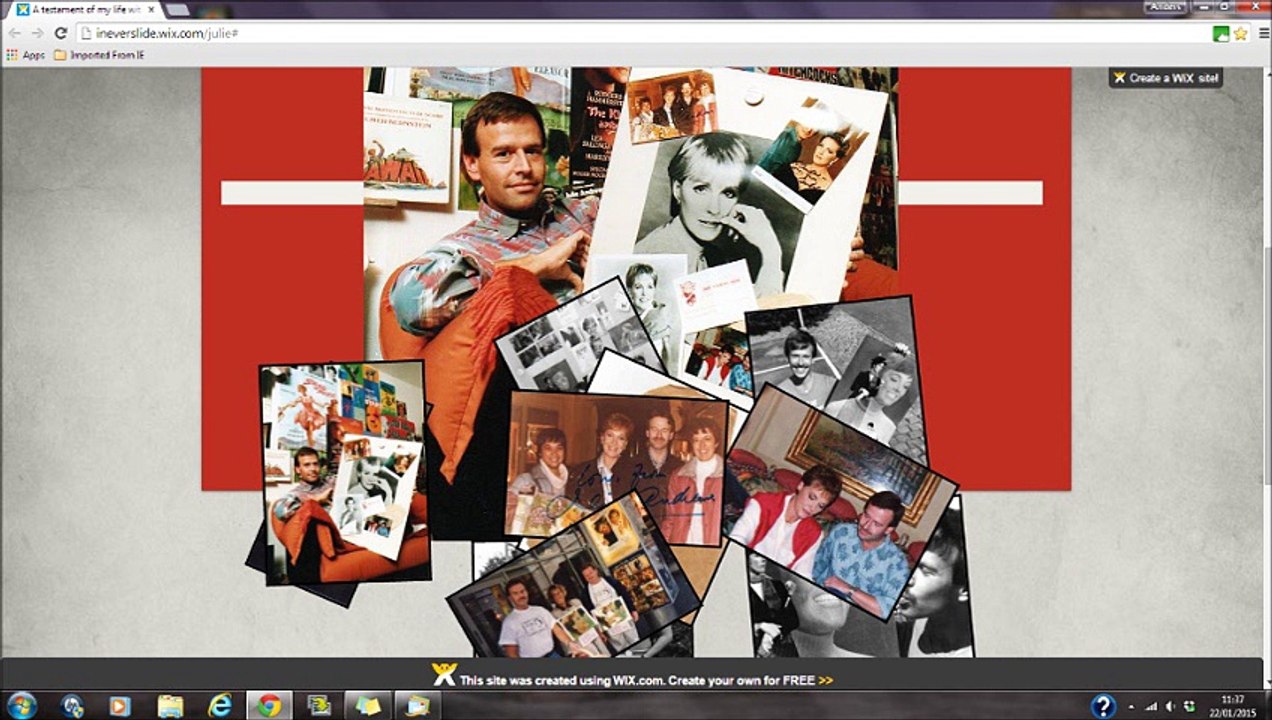Open a new browser tab
The height and width of the screenshot is (720, 1272).
coord(178,10)
